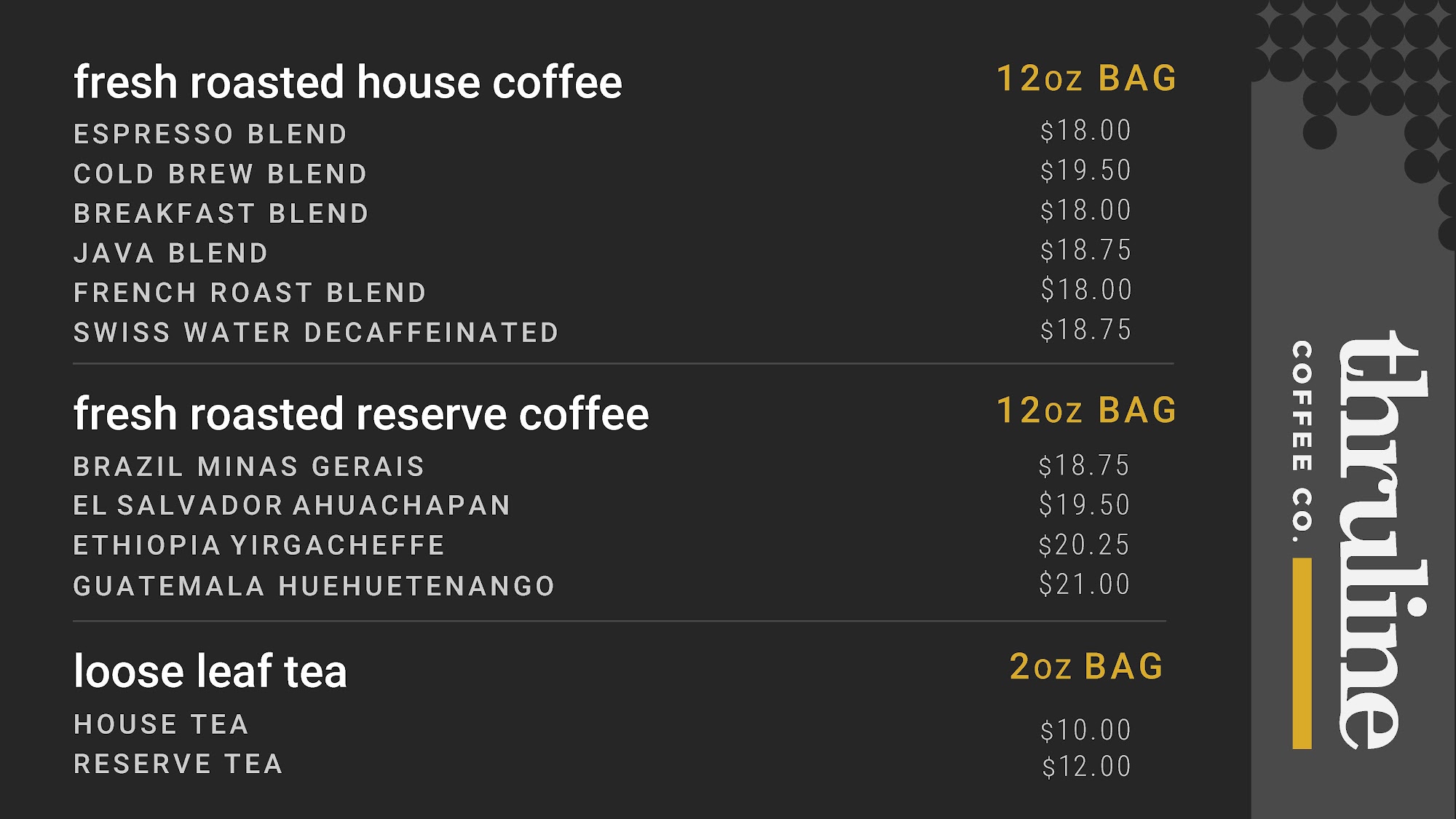Select the fresh roasted house coffee heading
1456x819 pixels.
(x=348, y=82)
